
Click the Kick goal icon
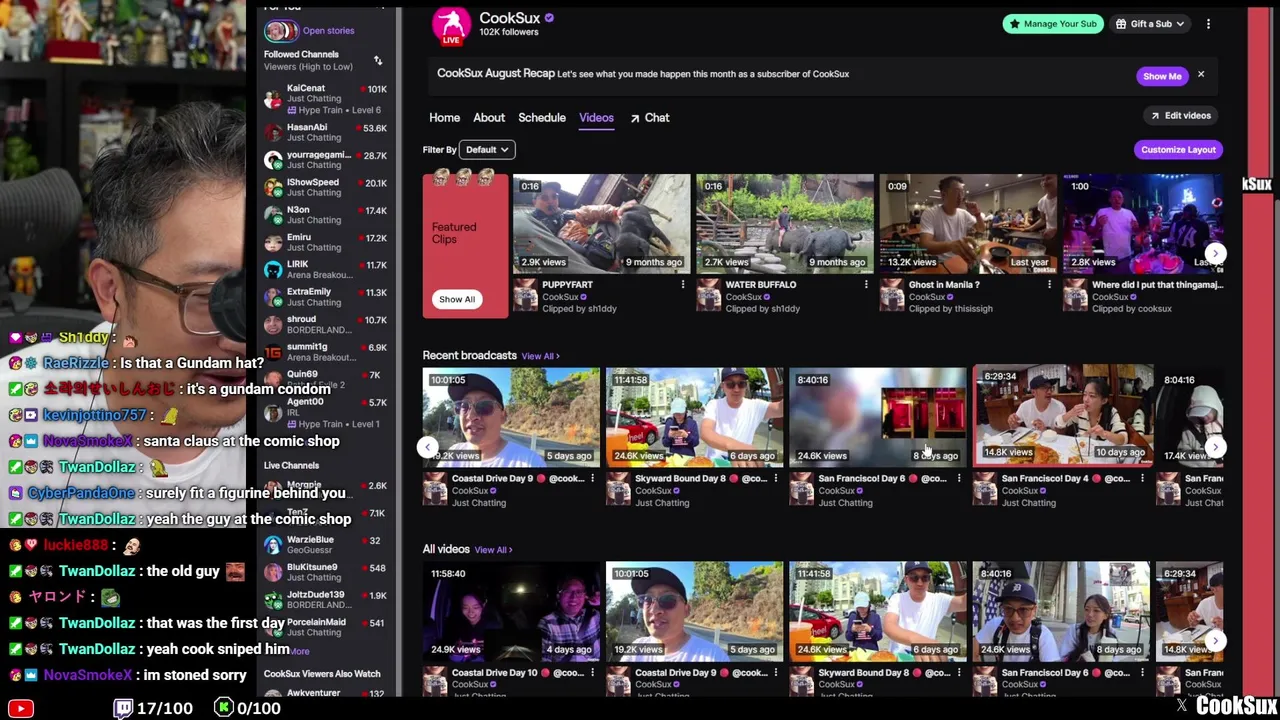224,708
